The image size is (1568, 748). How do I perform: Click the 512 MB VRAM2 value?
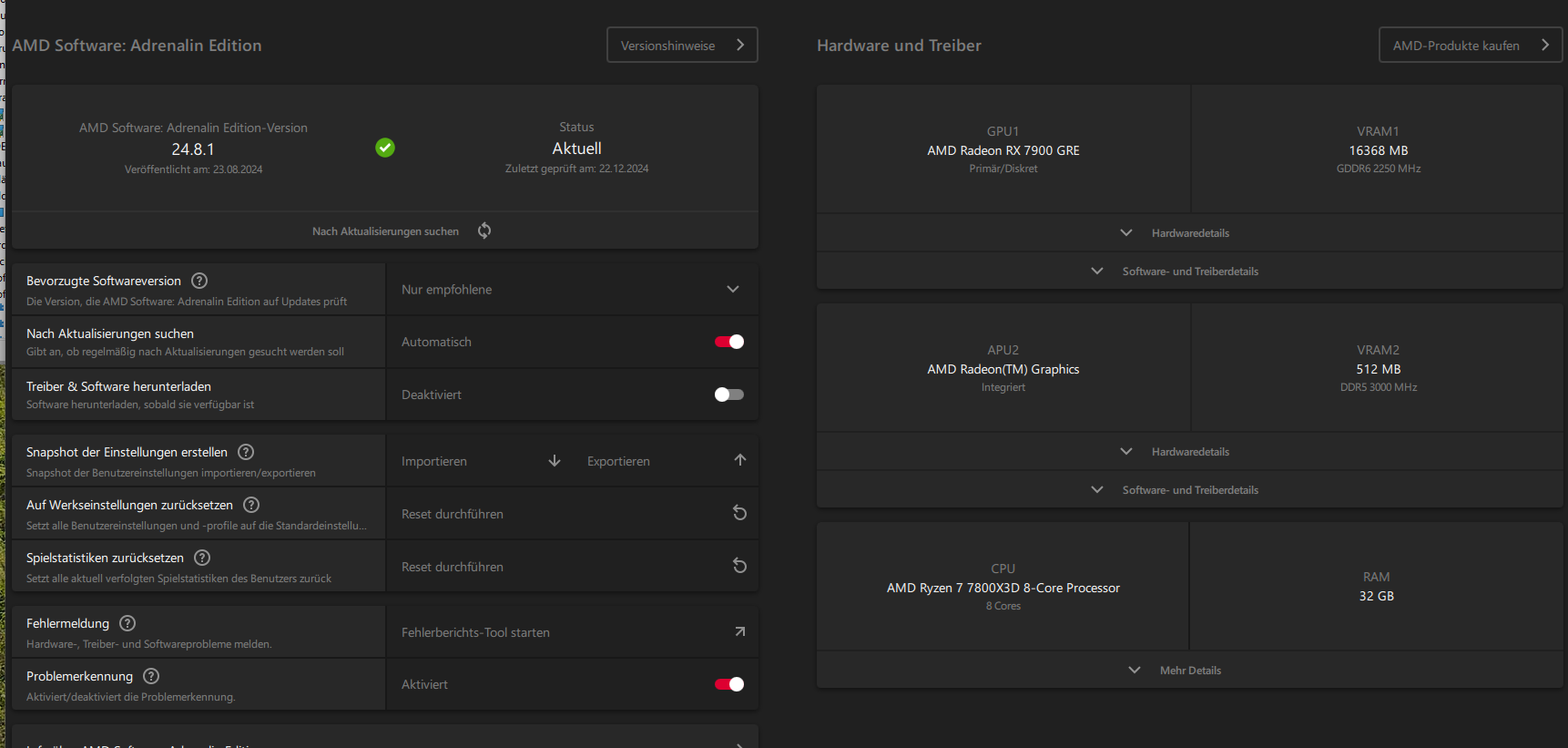click(x=1379, y=369)
